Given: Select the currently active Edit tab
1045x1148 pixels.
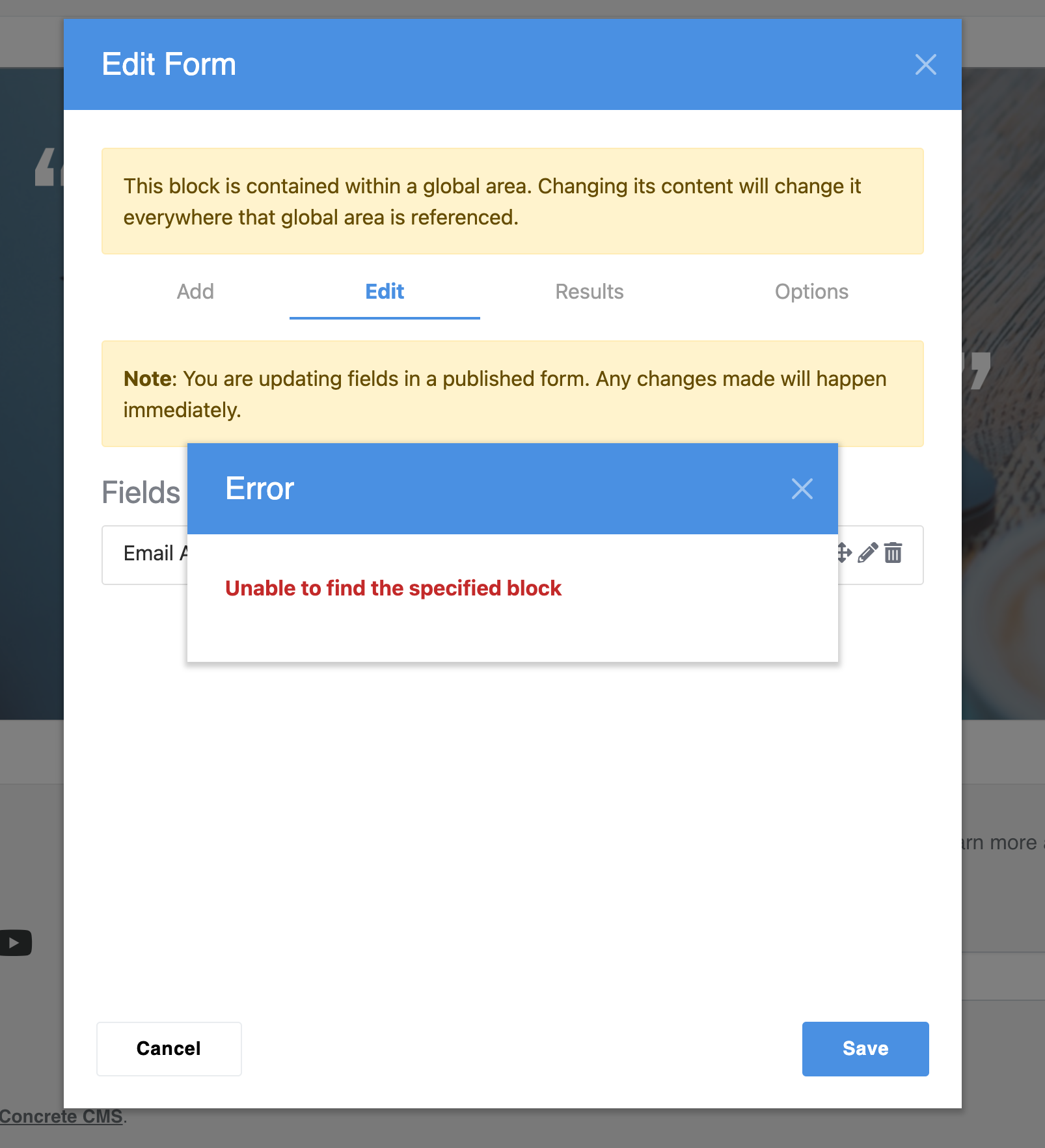Looking at the screenshot, I should pyautogui.click(x=384, y=292).
